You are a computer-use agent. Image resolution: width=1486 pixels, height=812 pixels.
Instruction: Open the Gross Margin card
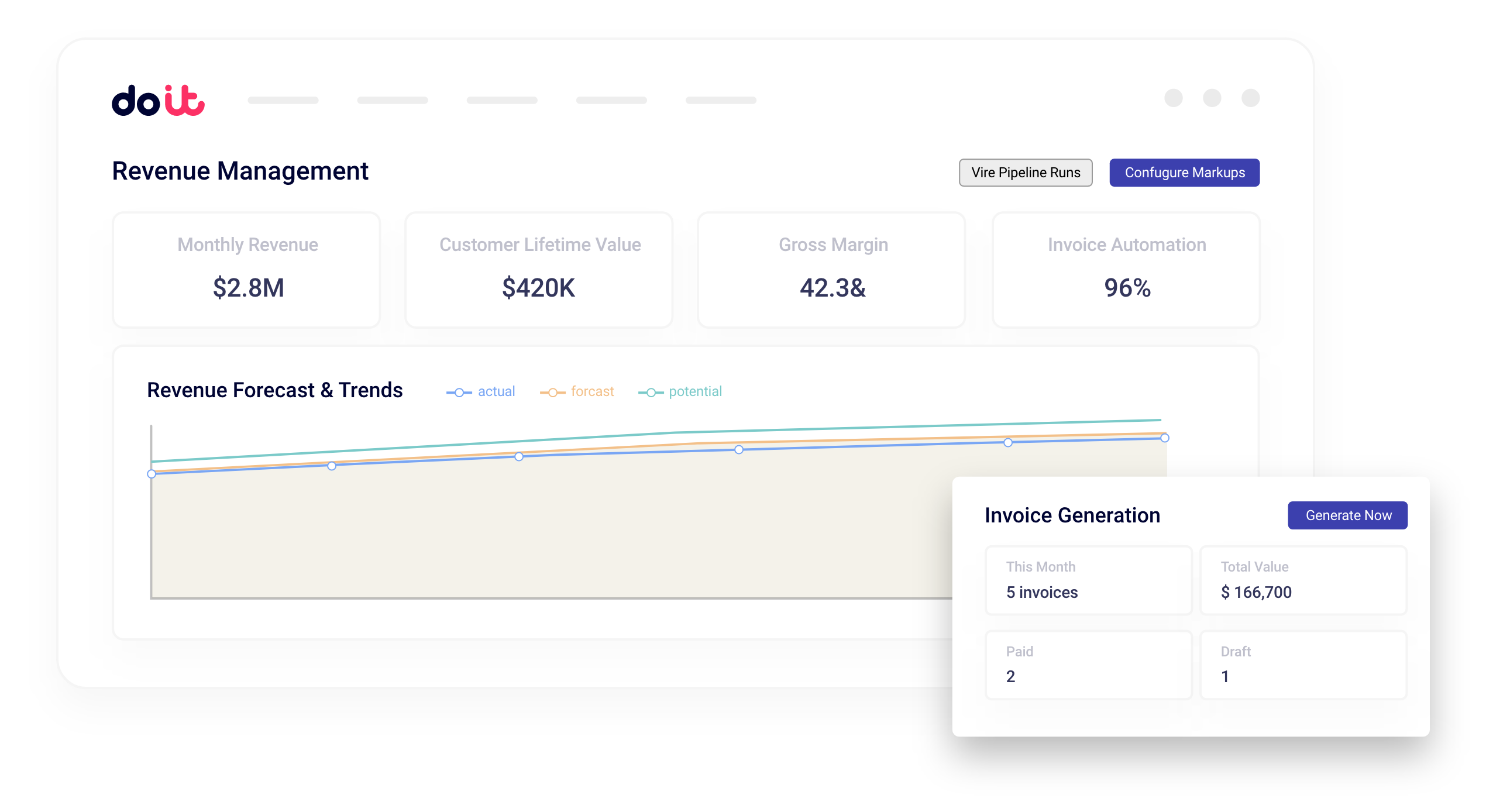[831, 270]
